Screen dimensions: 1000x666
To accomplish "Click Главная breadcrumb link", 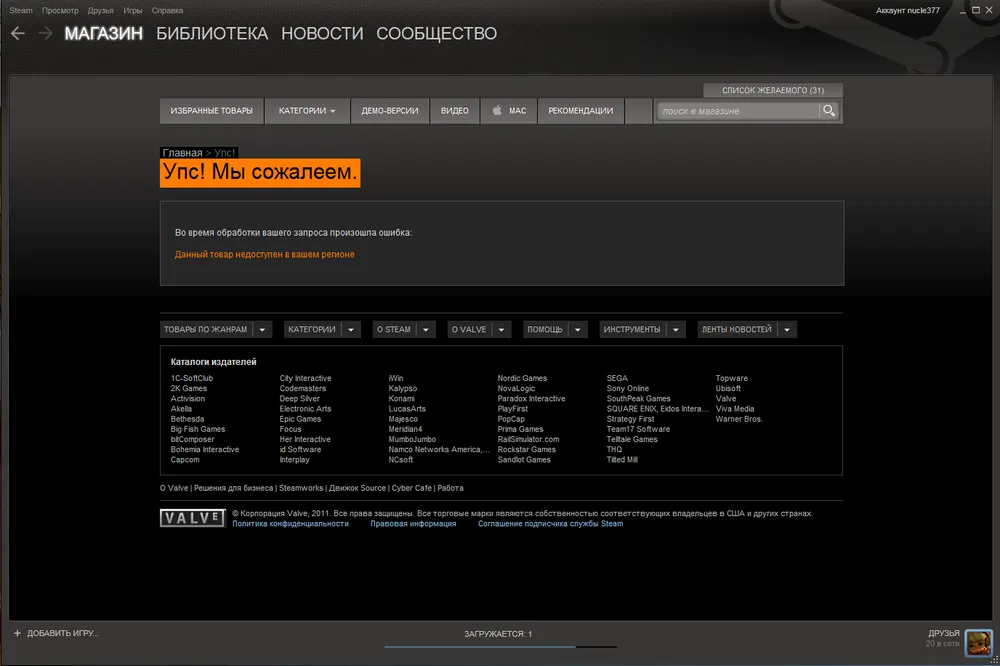I will pyautogui.click(x=182, y=152).
